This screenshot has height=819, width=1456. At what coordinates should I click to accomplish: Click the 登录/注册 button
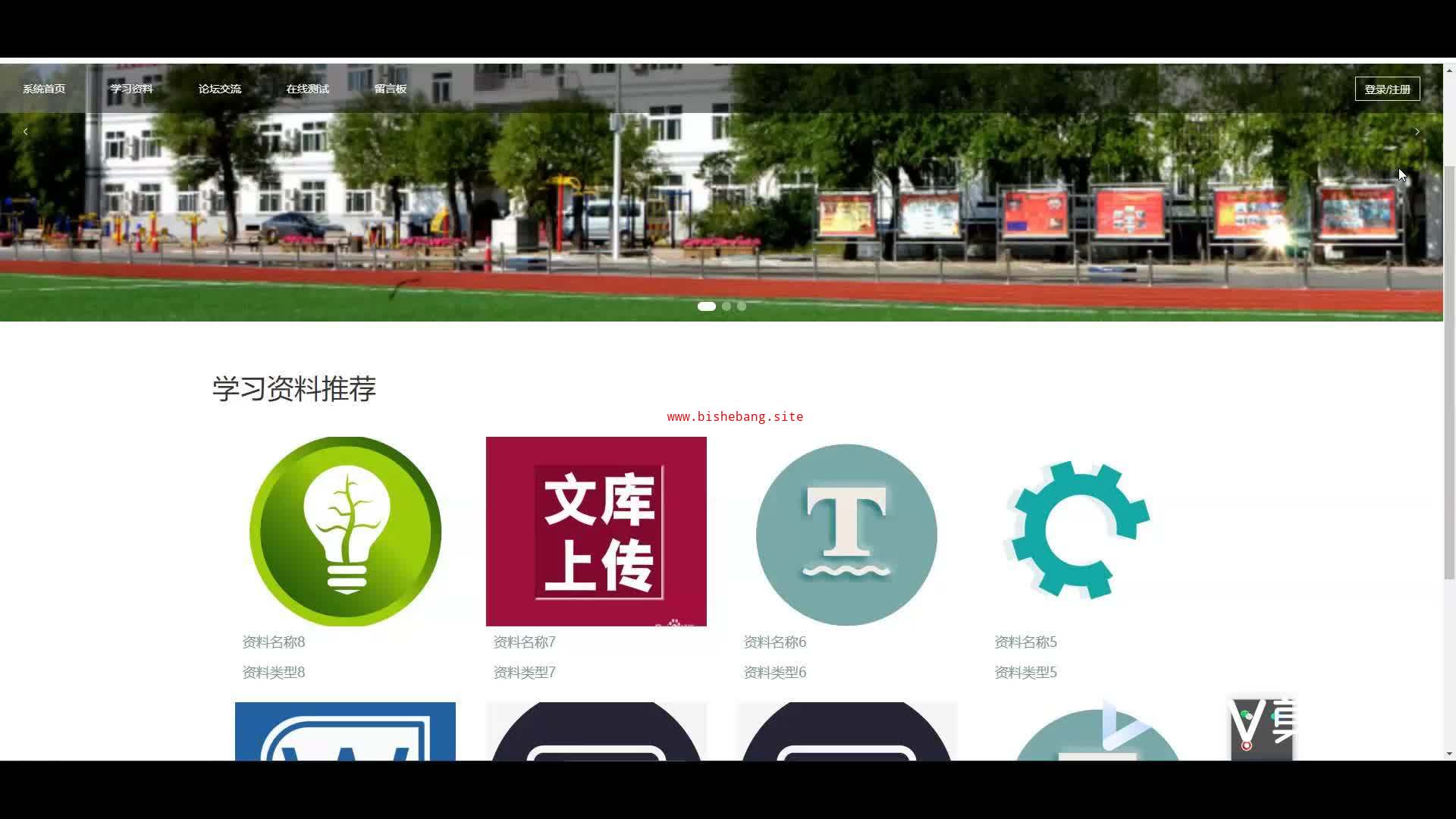click(x=1387, y=89)
